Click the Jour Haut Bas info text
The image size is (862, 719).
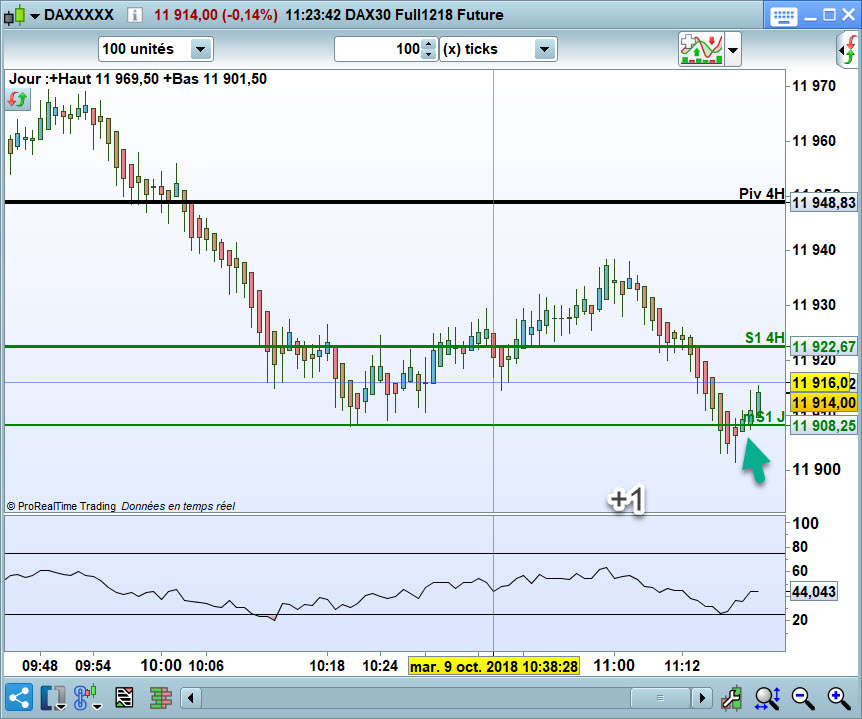coord(137,79)
